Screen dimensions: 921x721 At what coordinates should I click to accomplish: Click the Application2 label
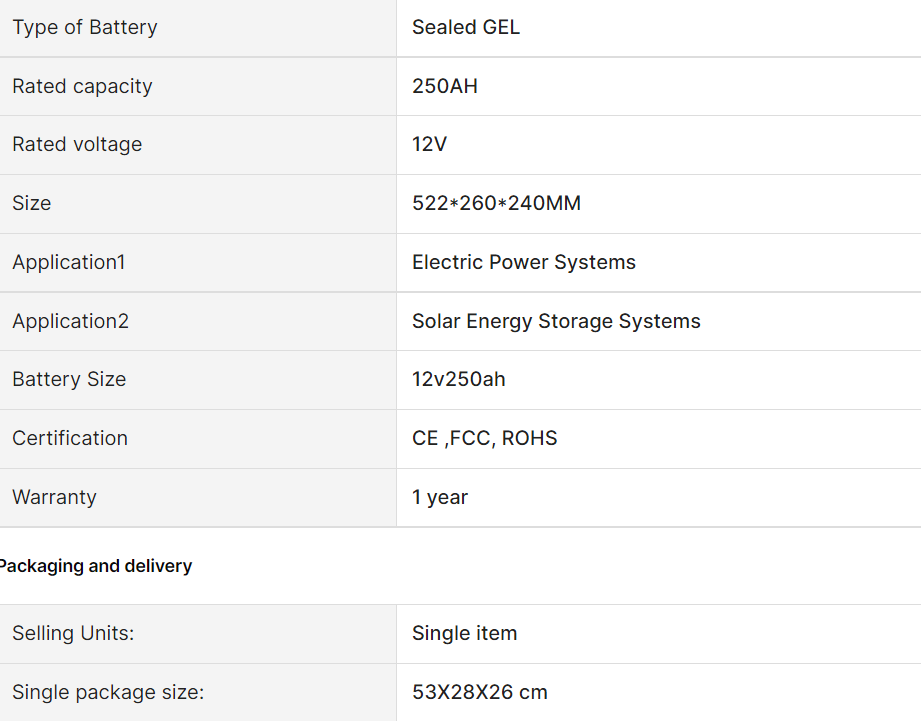point(70,322)
